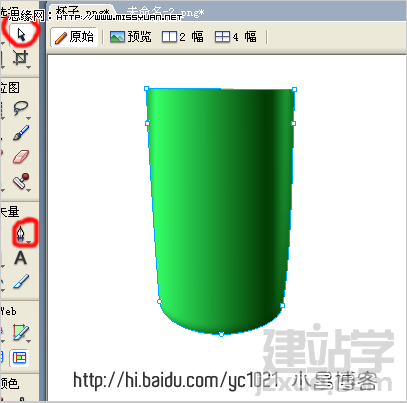This screenshot has height=403, width=407.
Task: Select the Rubber Stamp tool
Action: pos(21,181)
